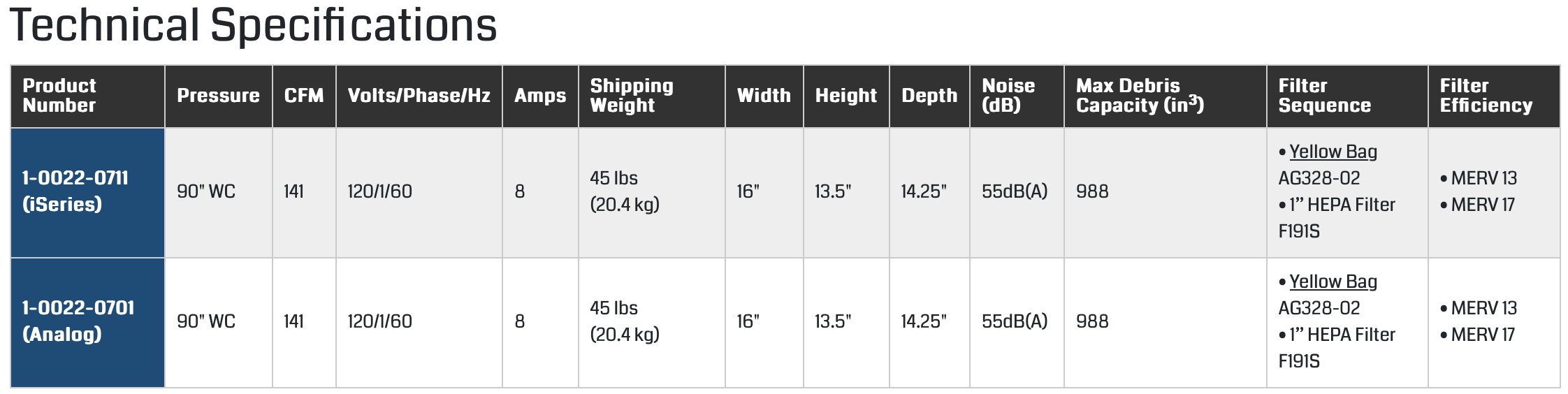
Task: Select product 1-0022-0701 (Analog) cell
Action: (x=78, y=321)
